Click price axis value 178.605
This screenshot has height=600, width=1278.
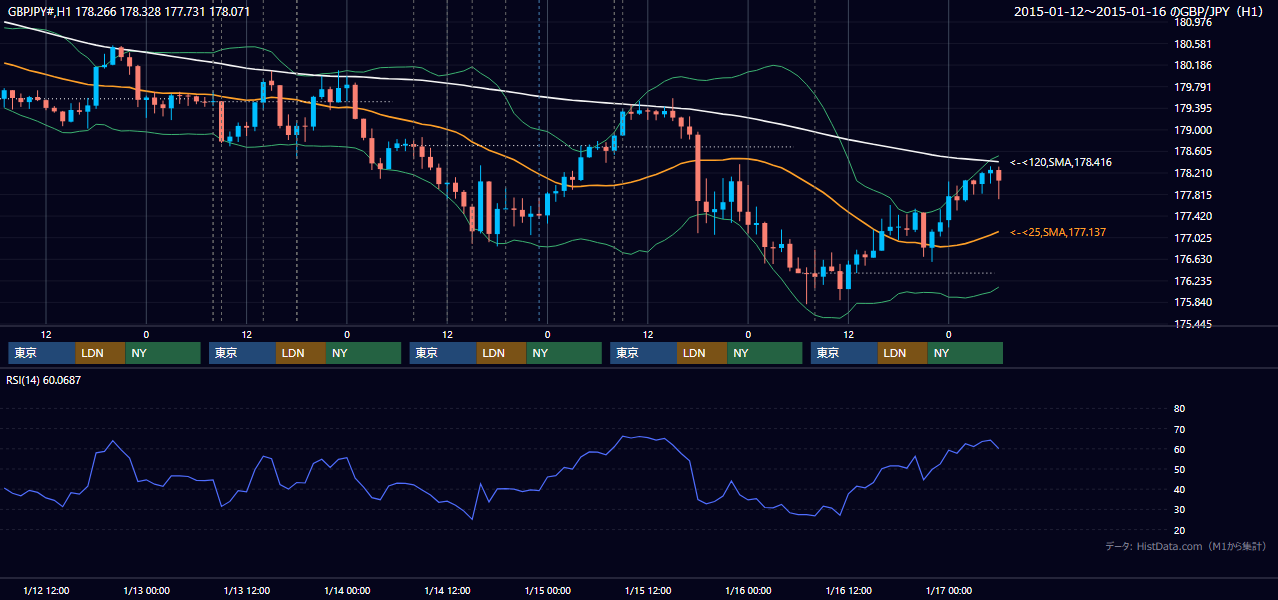tap(1193, 151)
